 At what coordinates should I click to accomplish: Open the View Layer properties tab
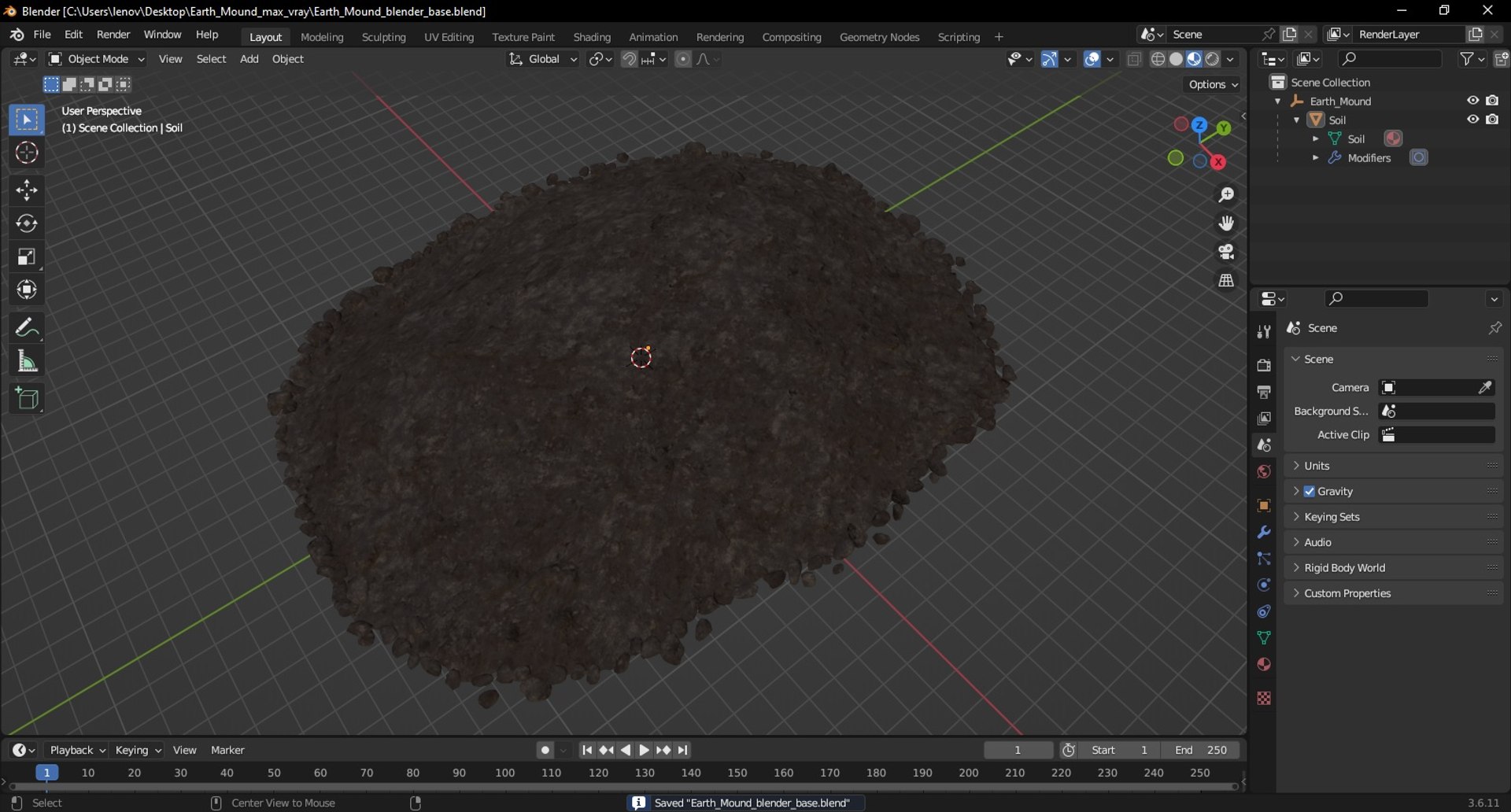click(1264, 419)
